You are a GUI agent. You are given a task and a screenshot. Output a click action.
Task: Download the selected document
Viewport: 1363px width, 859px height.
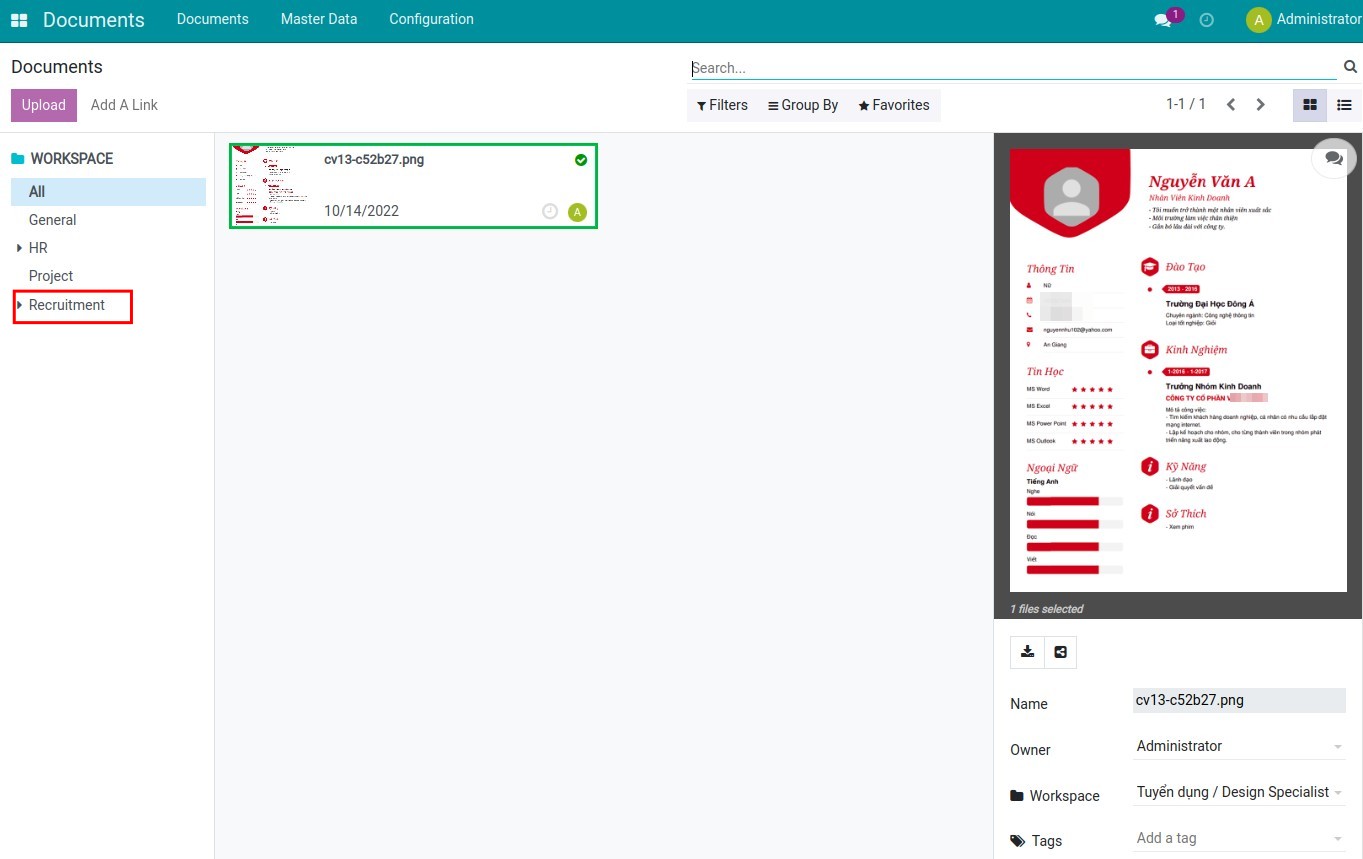click(1027, 652)
